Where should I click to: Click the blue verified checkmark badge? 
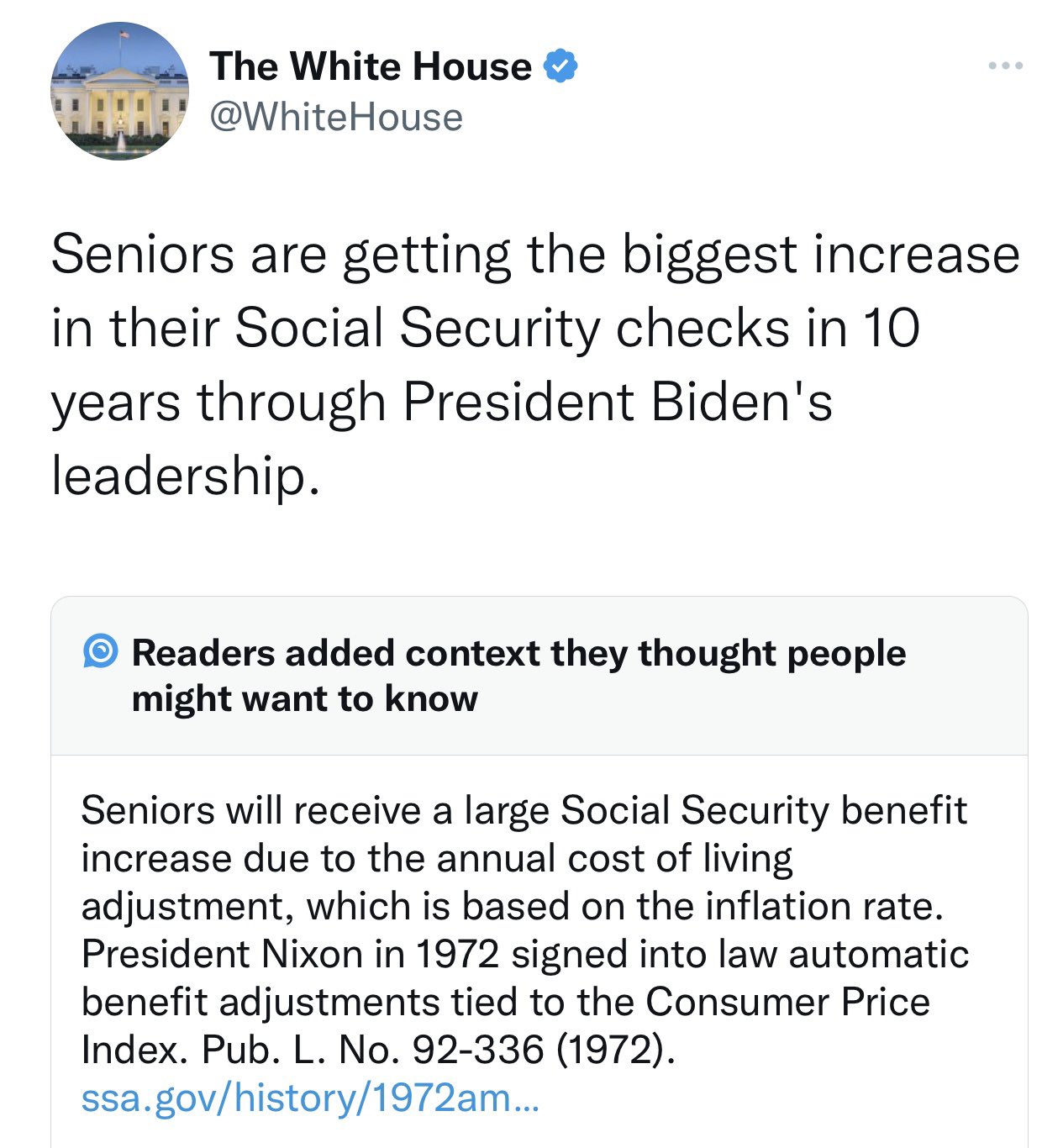coord(561,66)
